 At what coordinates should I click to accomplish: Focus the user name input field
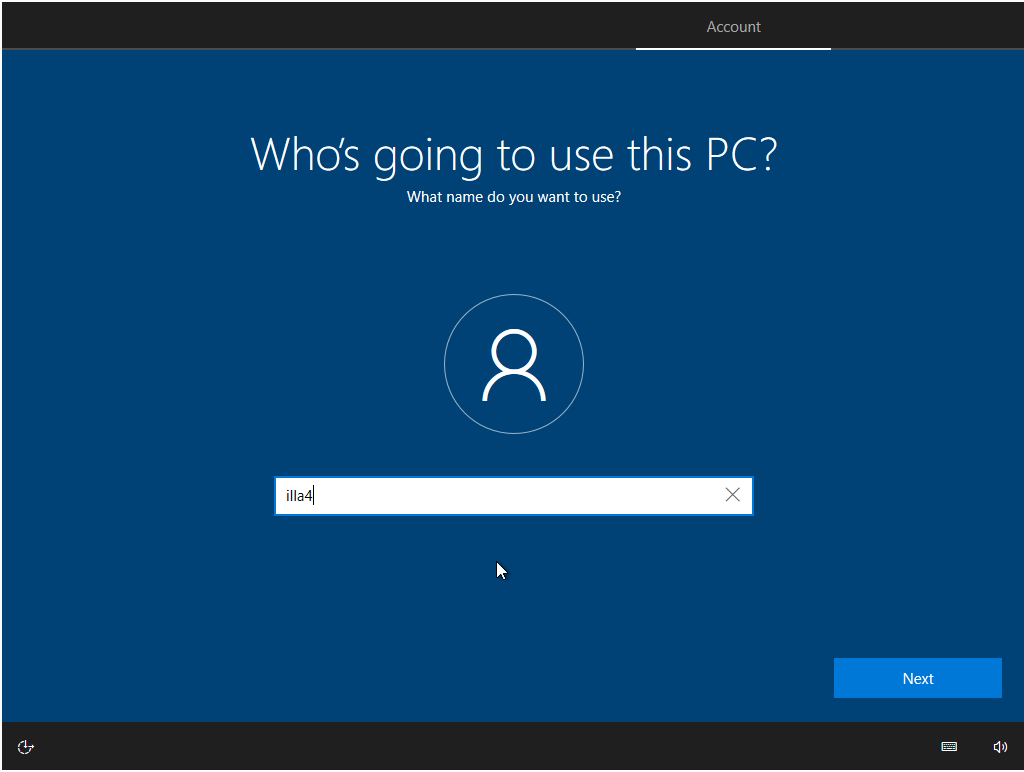click(x=500, y=496)
